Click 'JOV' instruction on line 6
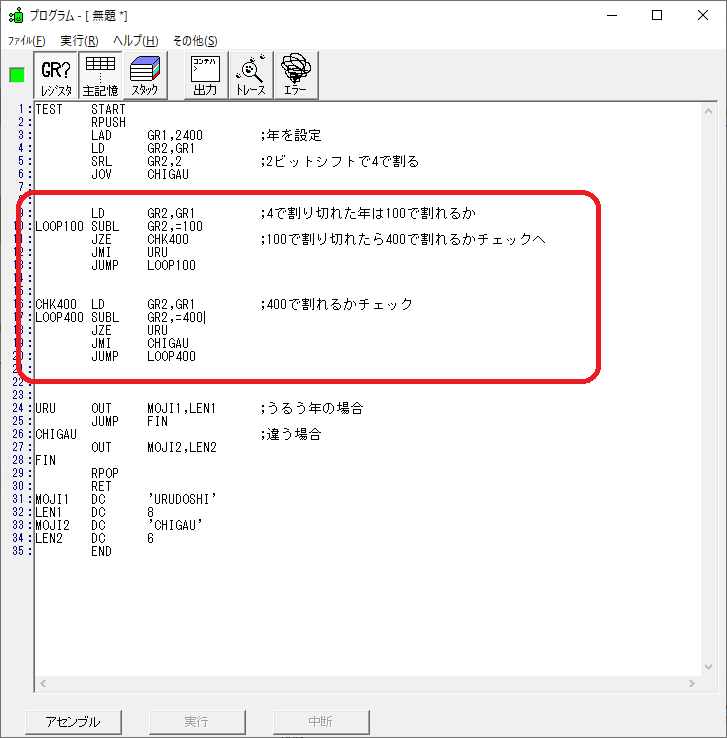 (102, 175)
